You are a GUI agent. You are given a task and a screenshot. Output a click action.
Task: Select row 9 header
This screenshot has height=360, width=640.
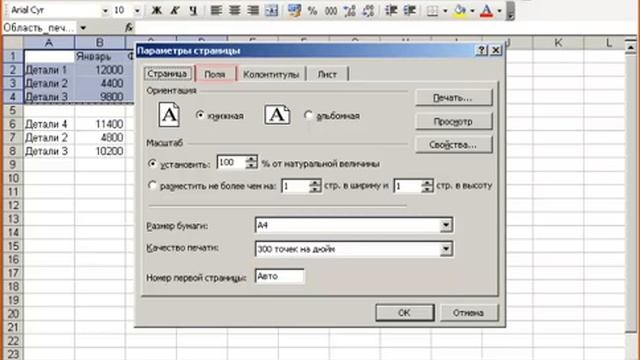click(13, 164)
